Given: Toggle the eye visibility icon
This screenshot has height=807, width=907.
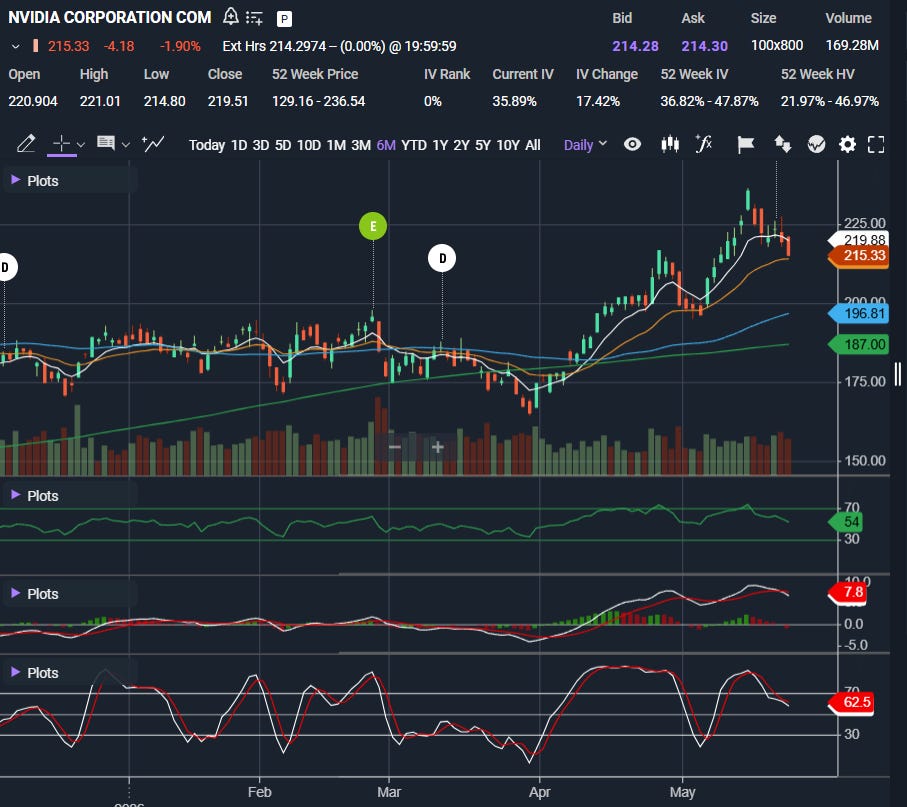Looking at the screenshot, I should (x=632, y=144).
